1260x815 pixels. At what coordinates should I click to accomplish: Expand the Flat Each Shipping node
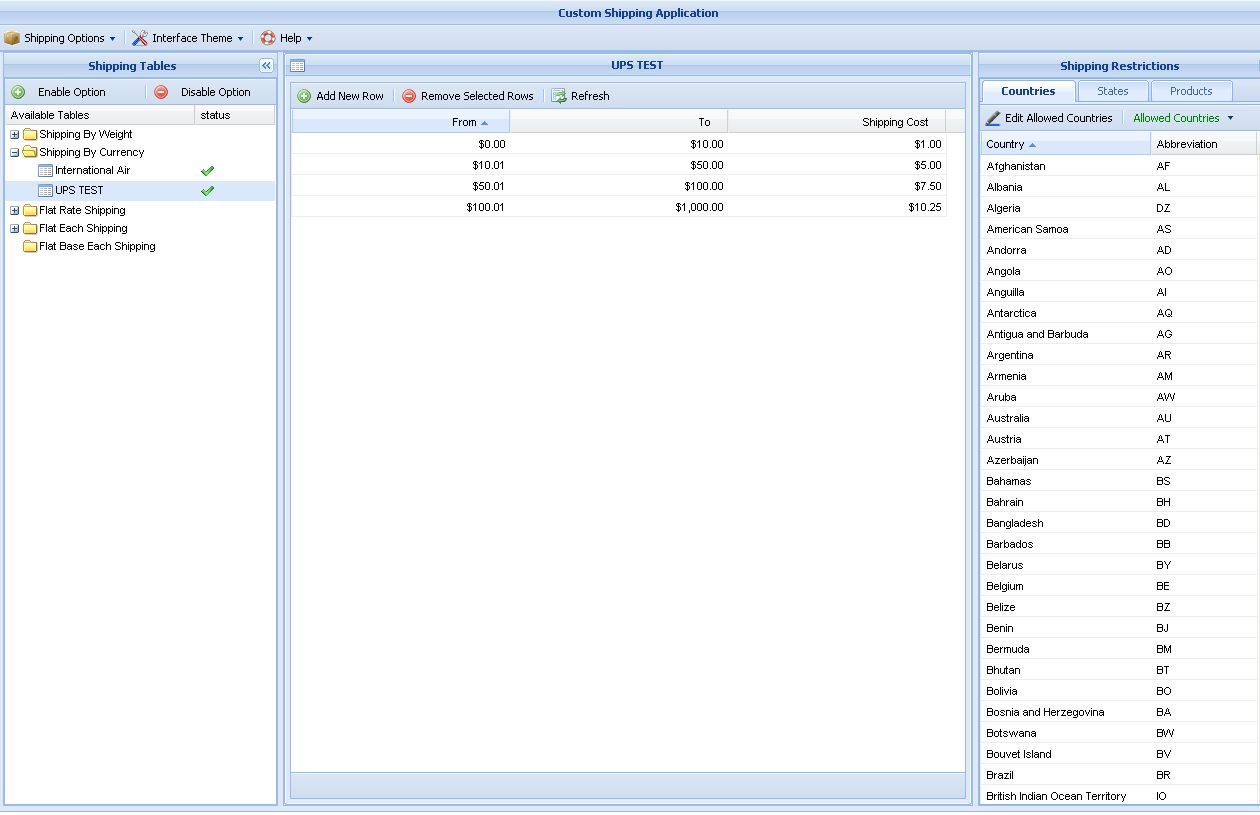[x=15, y=228]
